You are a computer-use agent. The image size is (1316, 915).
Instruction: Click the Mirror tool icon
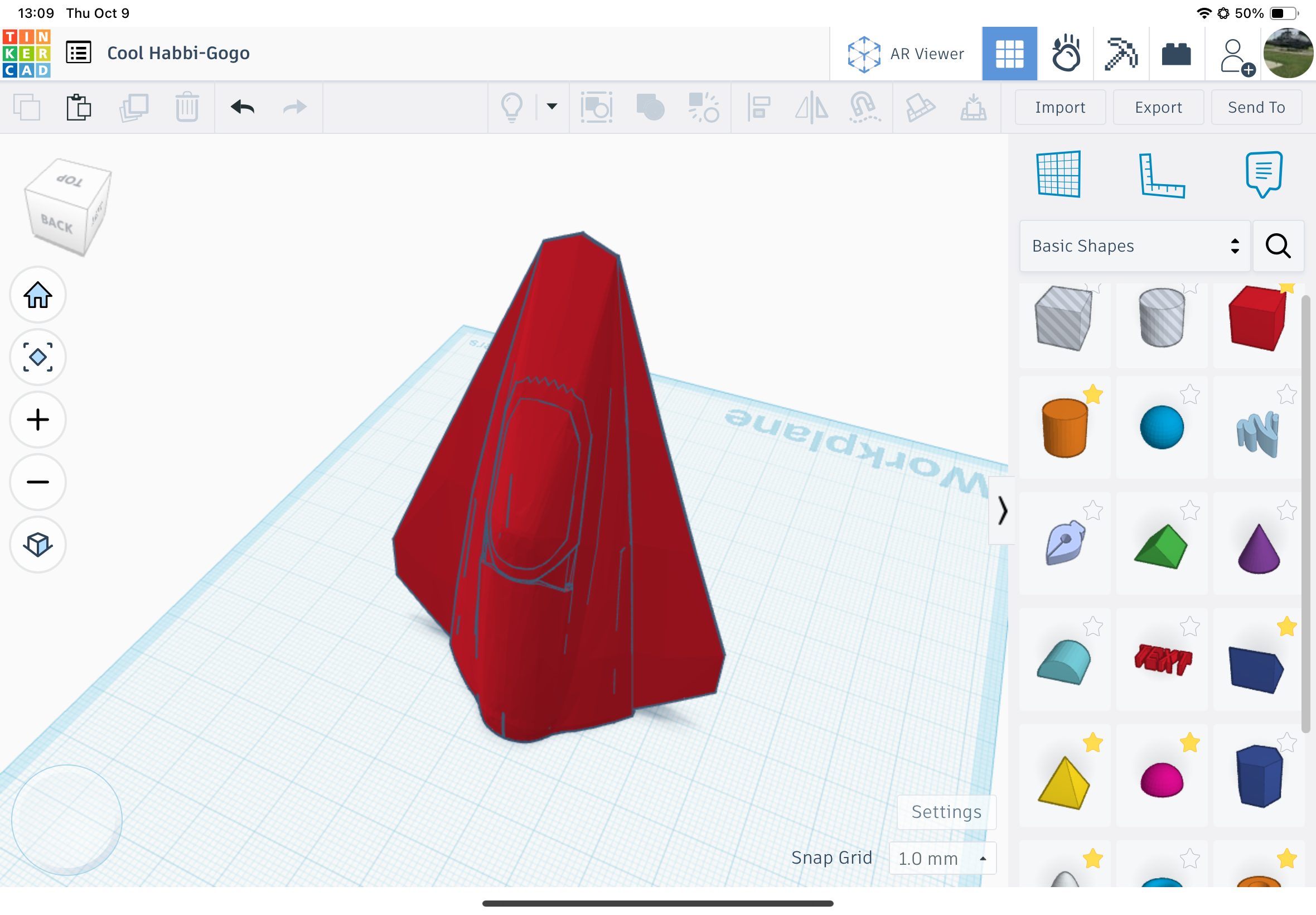click(x=811, y=107)
